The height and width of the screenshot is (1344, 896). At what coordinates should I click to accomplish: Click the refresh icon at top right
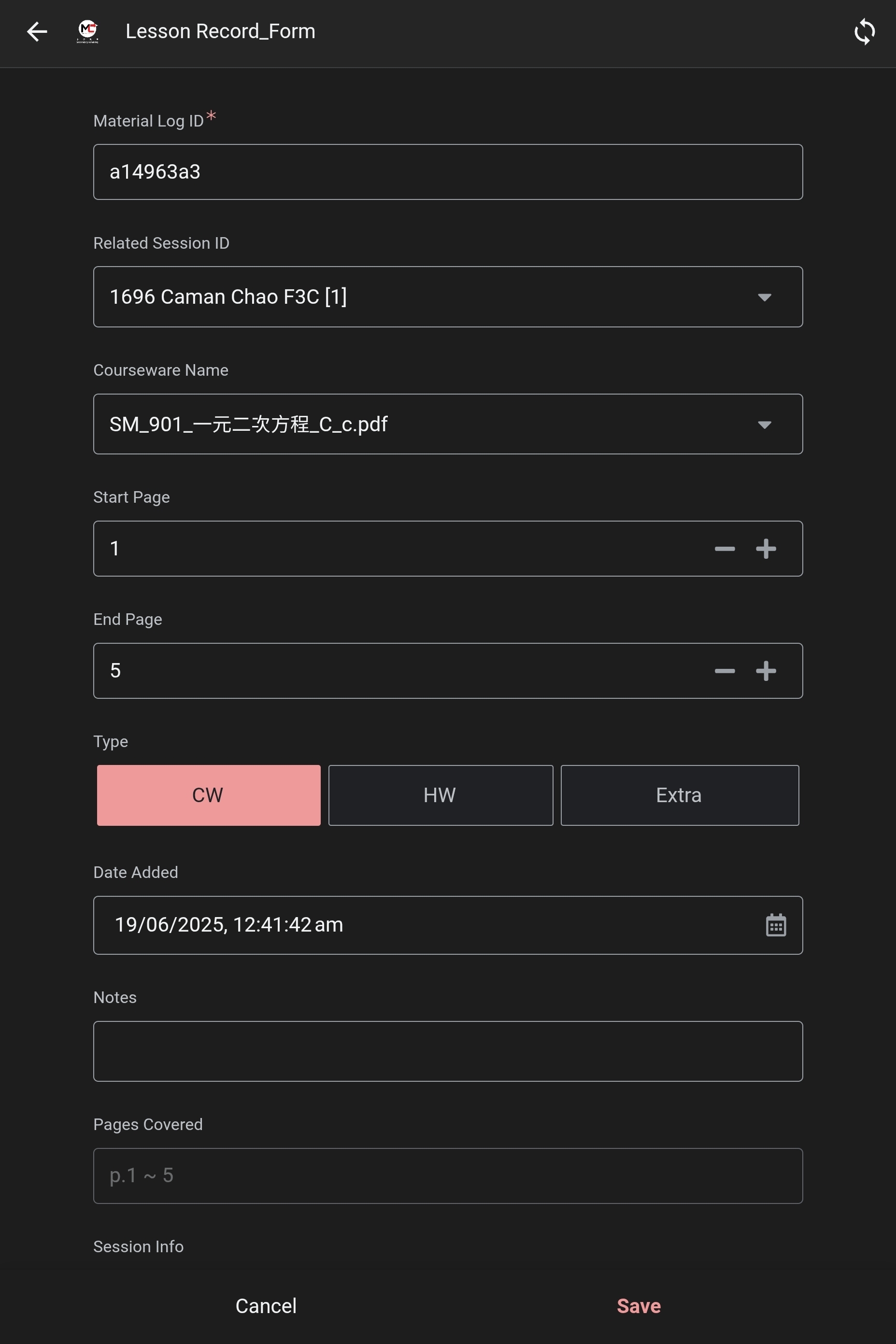[x=864, y=32]
